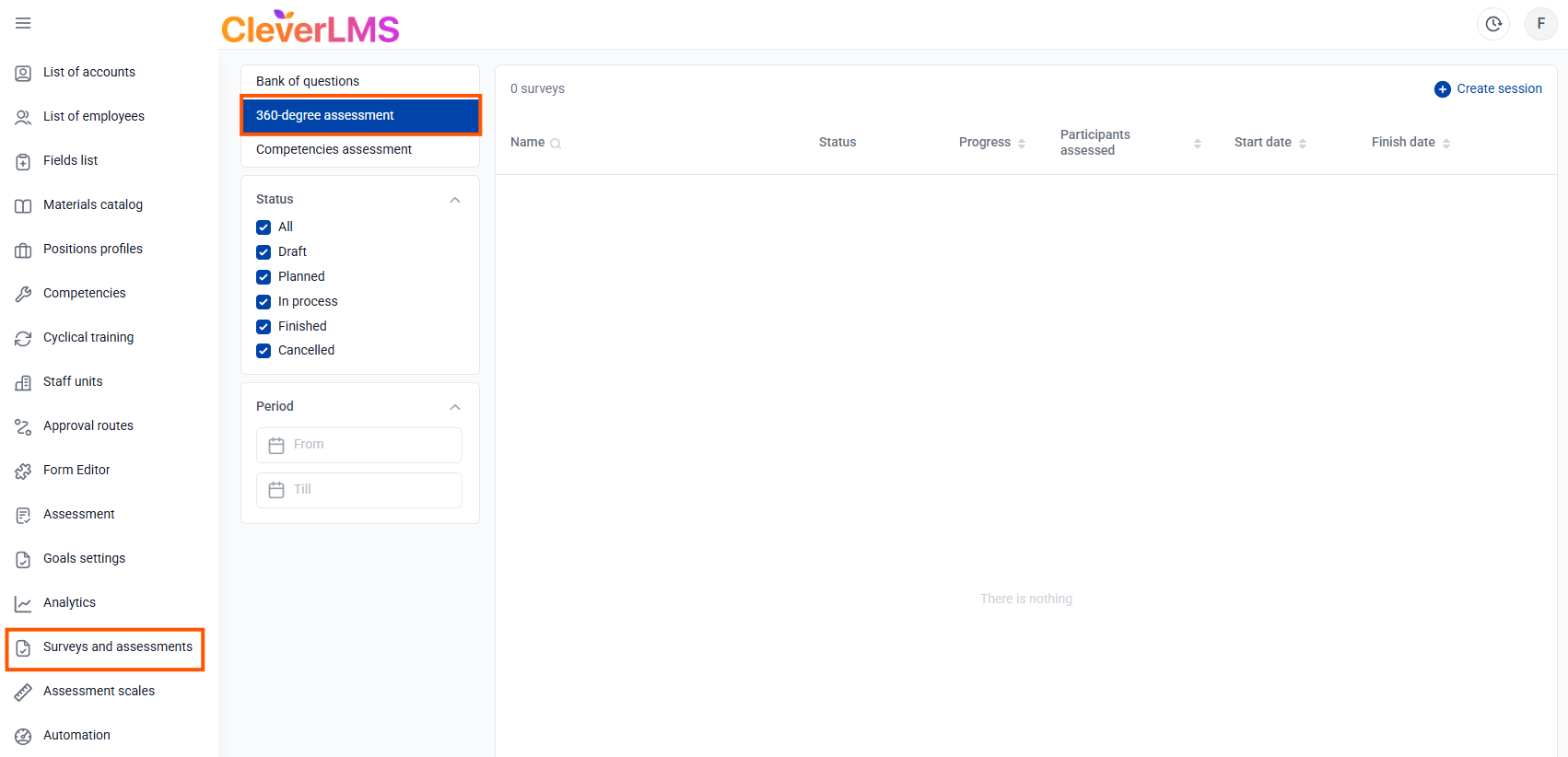Click the Name column header

527,142
